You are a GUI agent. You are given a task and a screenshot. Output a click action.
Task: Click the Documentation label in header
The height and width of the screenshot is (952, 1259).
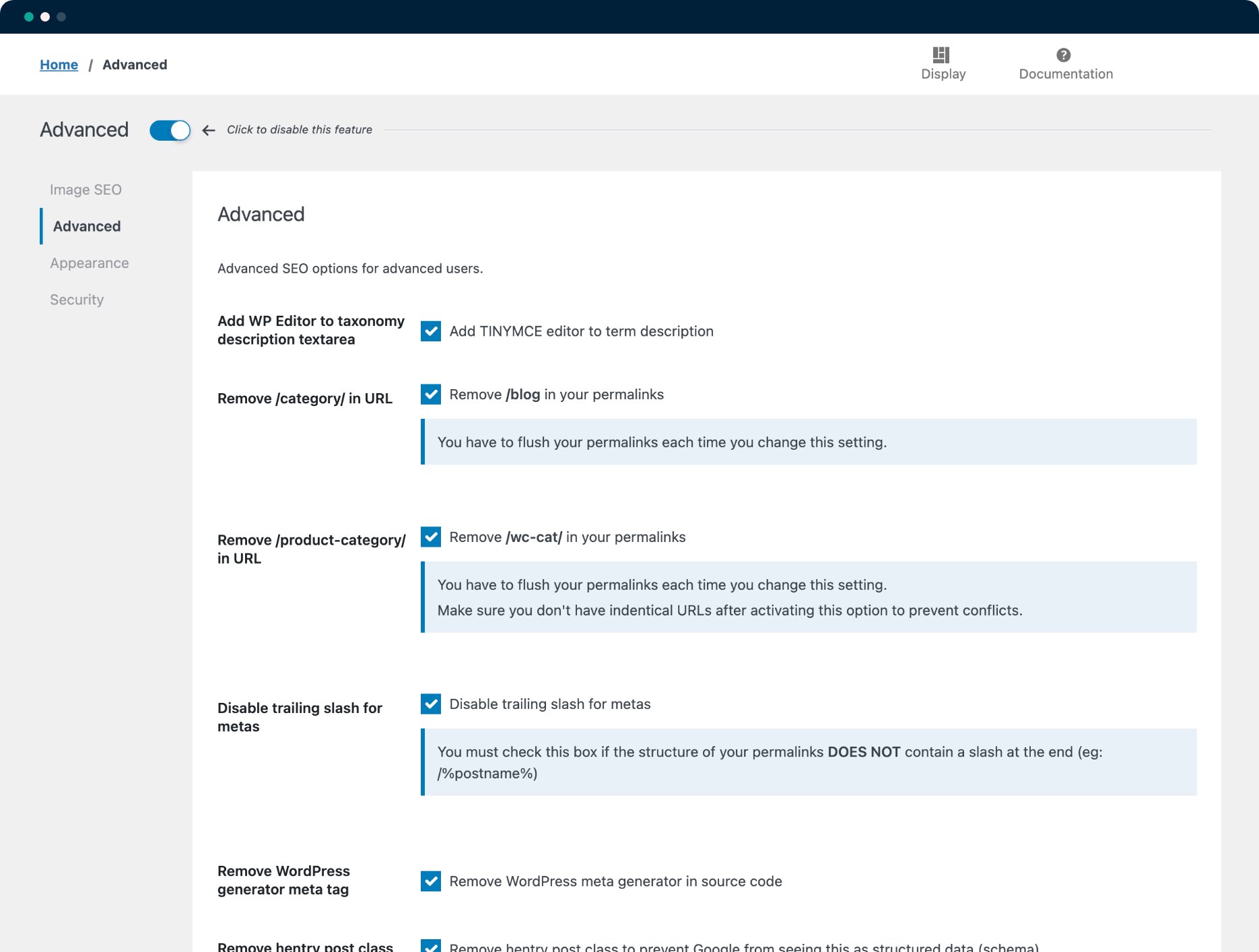pos(1066,74)
